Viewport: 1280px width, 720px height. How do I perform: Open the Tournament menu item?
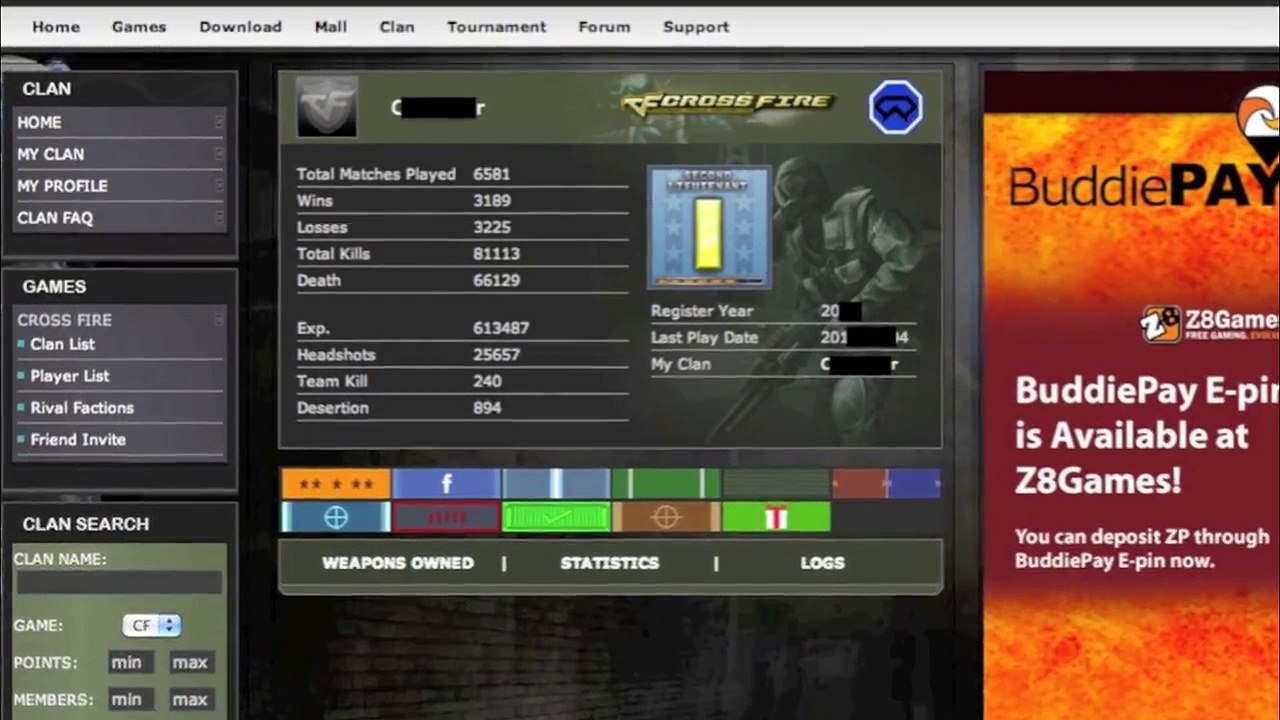pyautogui.click(x=497, y=27)
